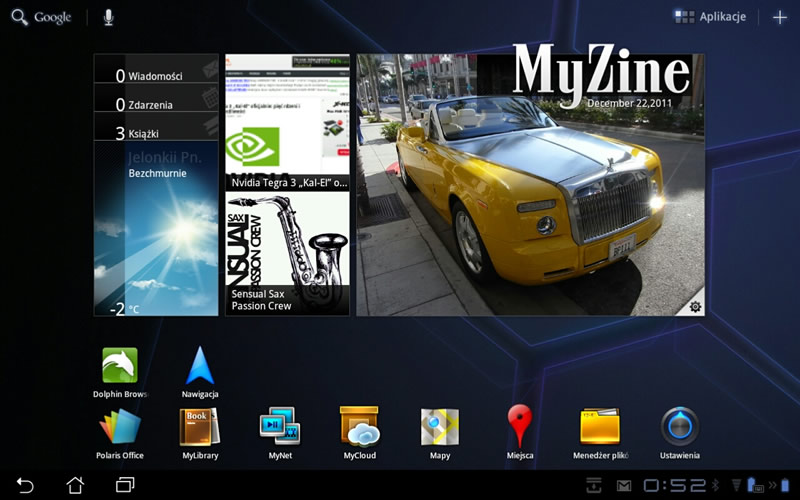Open Menedżer plików file manager

[x=600, y=434]
